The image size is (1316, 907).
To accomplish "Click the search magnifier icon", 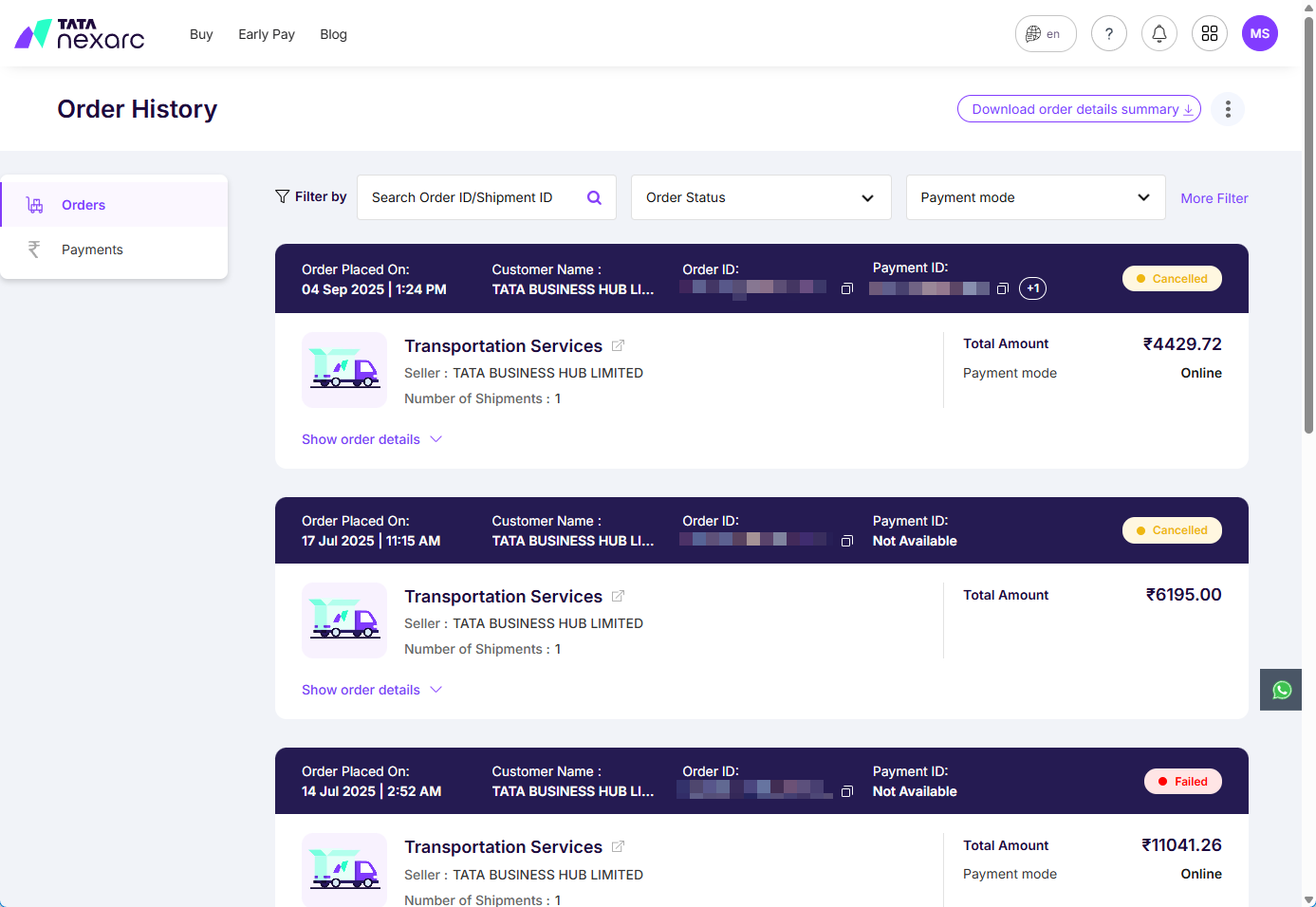I will pyautogui.click(x=595, y=197).
